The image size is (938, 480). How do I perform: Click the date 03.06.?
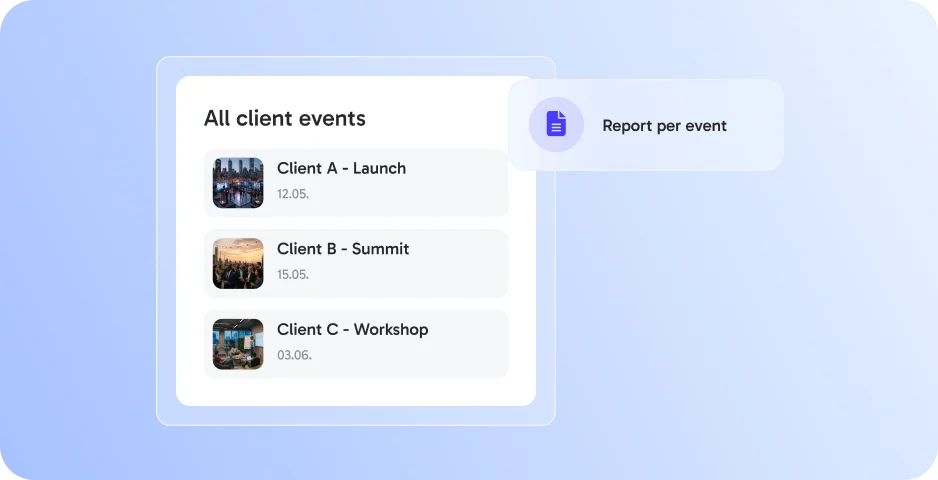(x=294, y=355)
